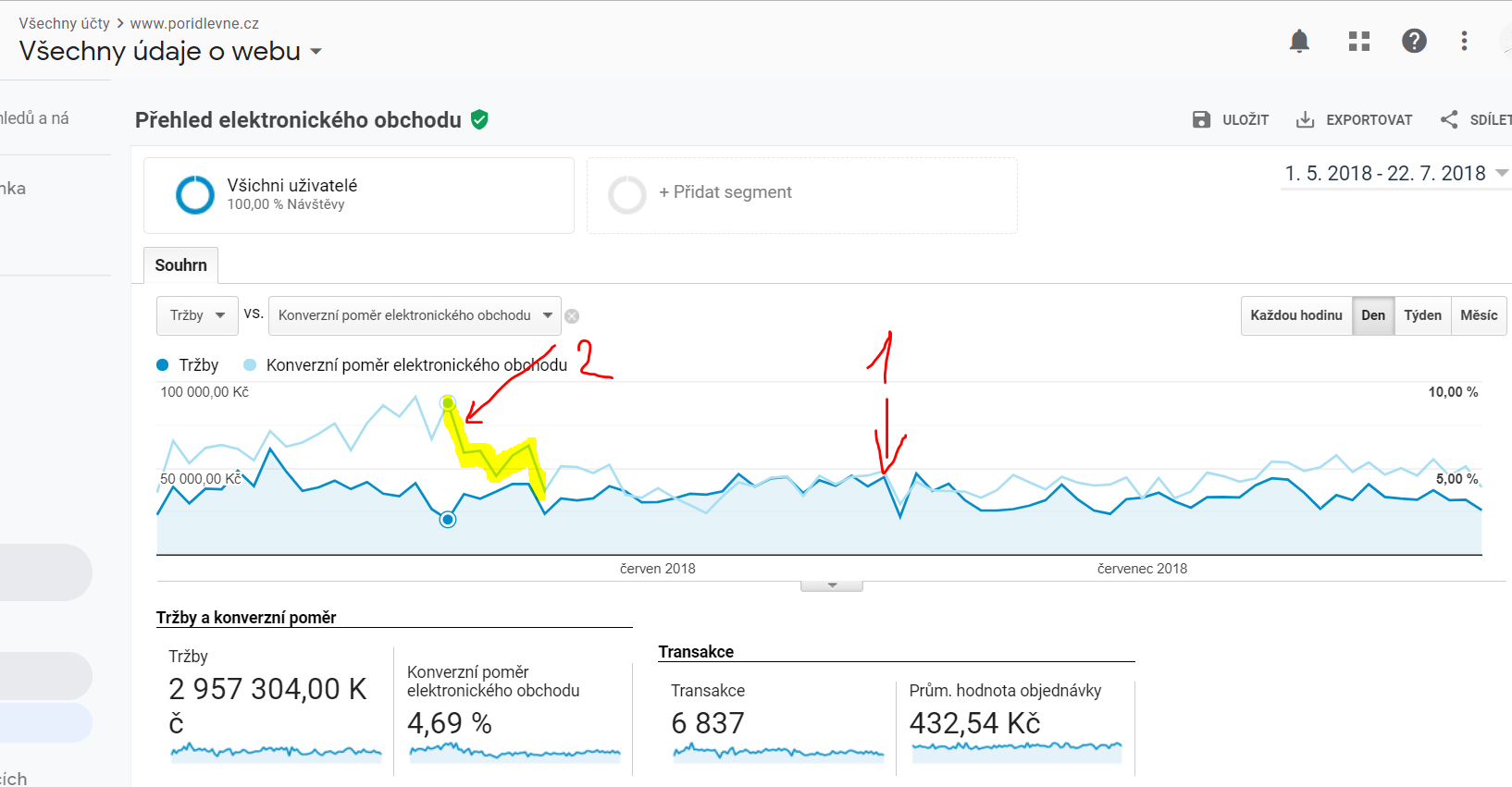This screenshot has height=787, width=1512.
Task: Open the three-dot more options menu
Action: 1464,41
